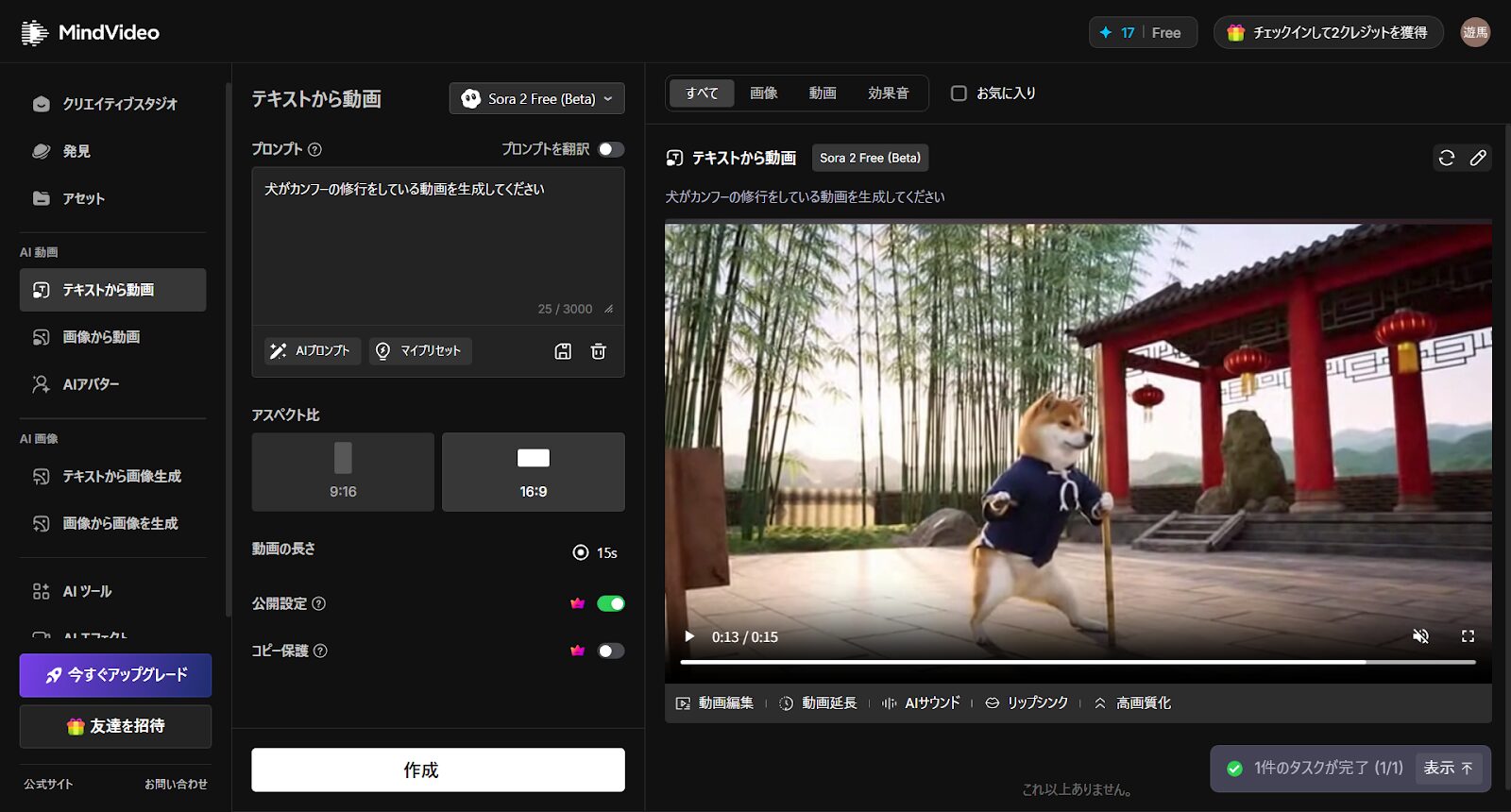1511x812 pixels.
Task: Click the MindVideo logo
Action: tap(91, 32)
